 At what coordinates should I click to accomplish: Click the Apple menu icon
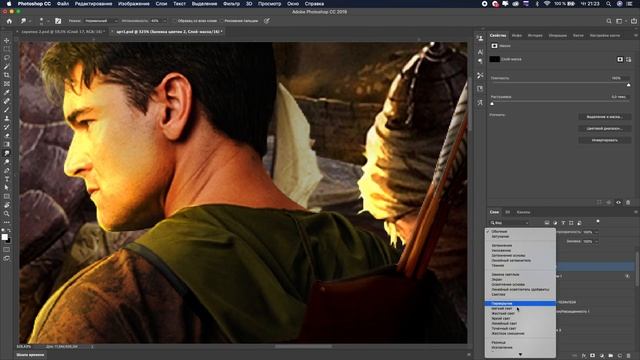[9, 4]
